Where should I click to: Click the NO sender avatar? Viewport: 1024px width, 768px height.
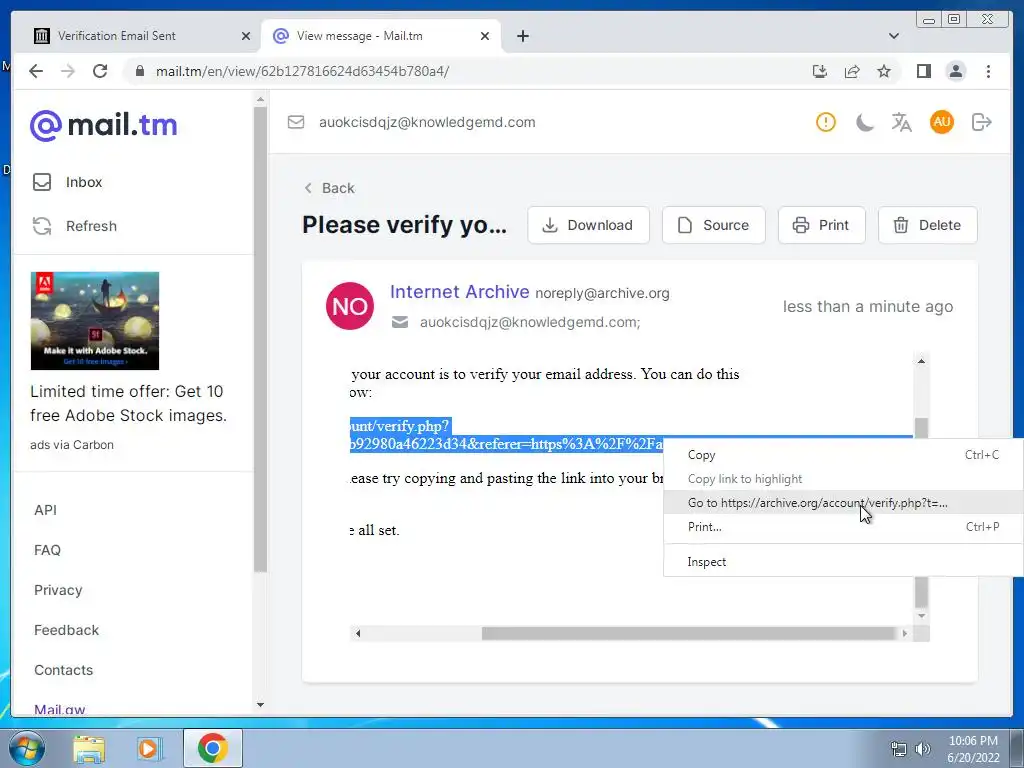(350, 306)
